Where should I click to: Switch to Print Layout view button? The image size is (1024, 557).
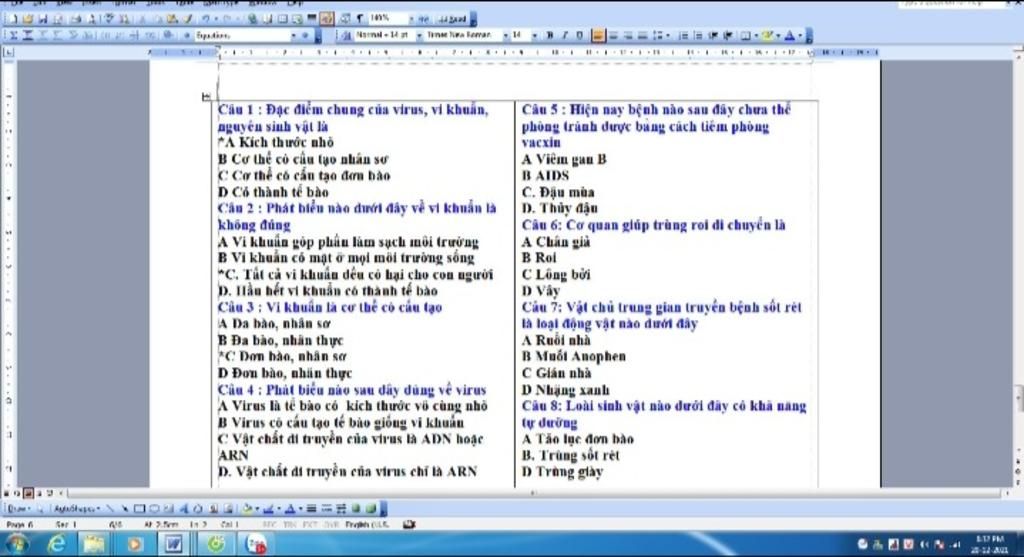click(x=28, y=494)
